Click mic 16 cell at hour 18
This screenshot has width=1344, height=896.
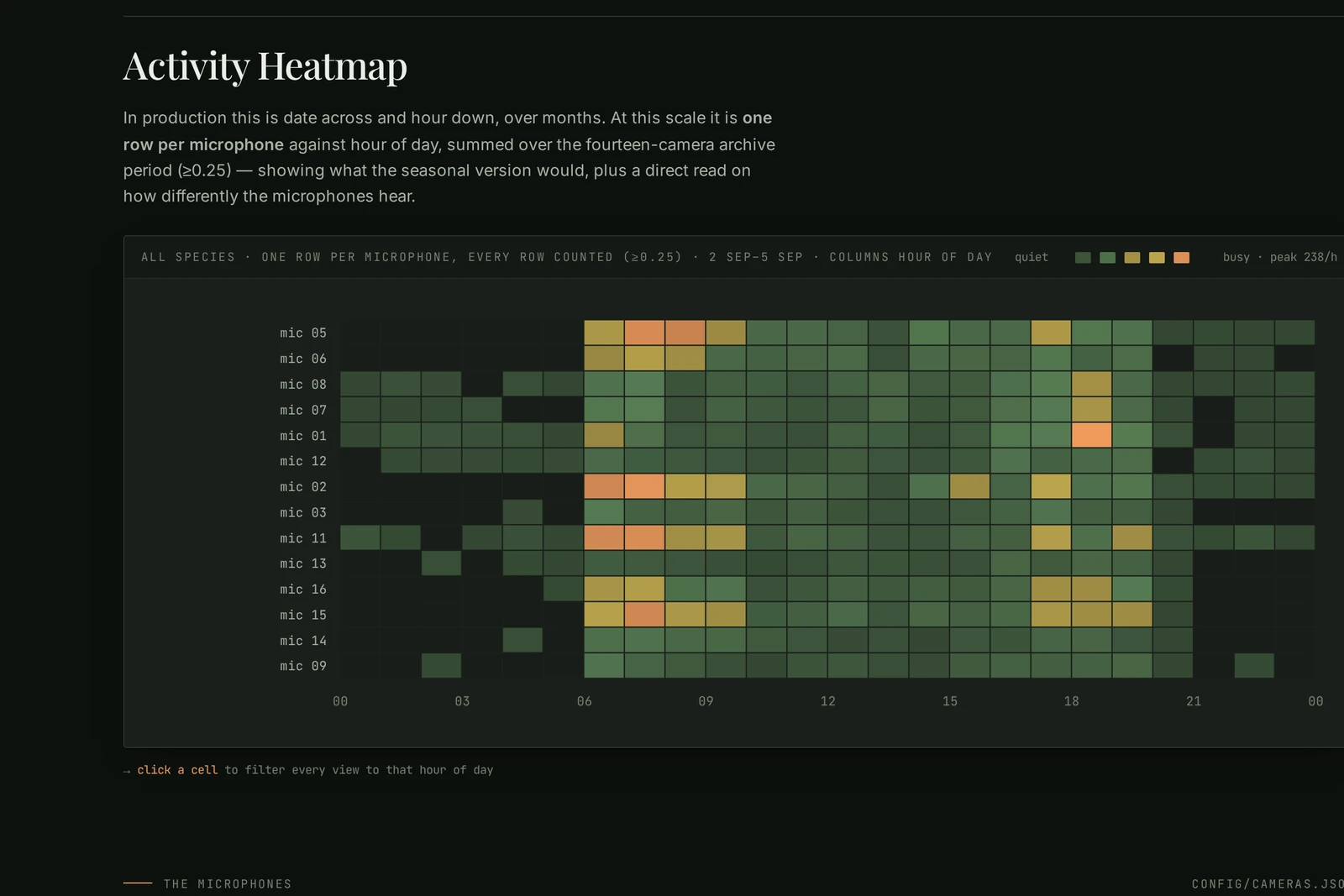pos(1092,589)
